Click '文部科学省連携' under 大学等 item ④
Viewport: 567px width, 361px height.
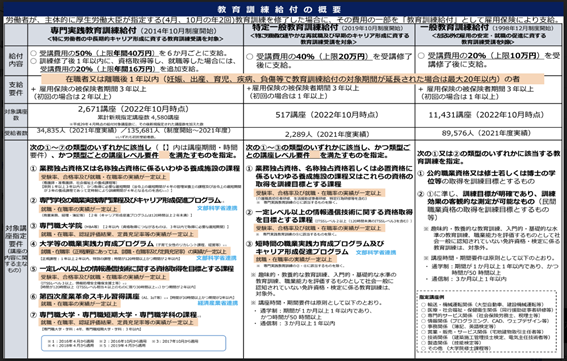[x=216, y=258]
